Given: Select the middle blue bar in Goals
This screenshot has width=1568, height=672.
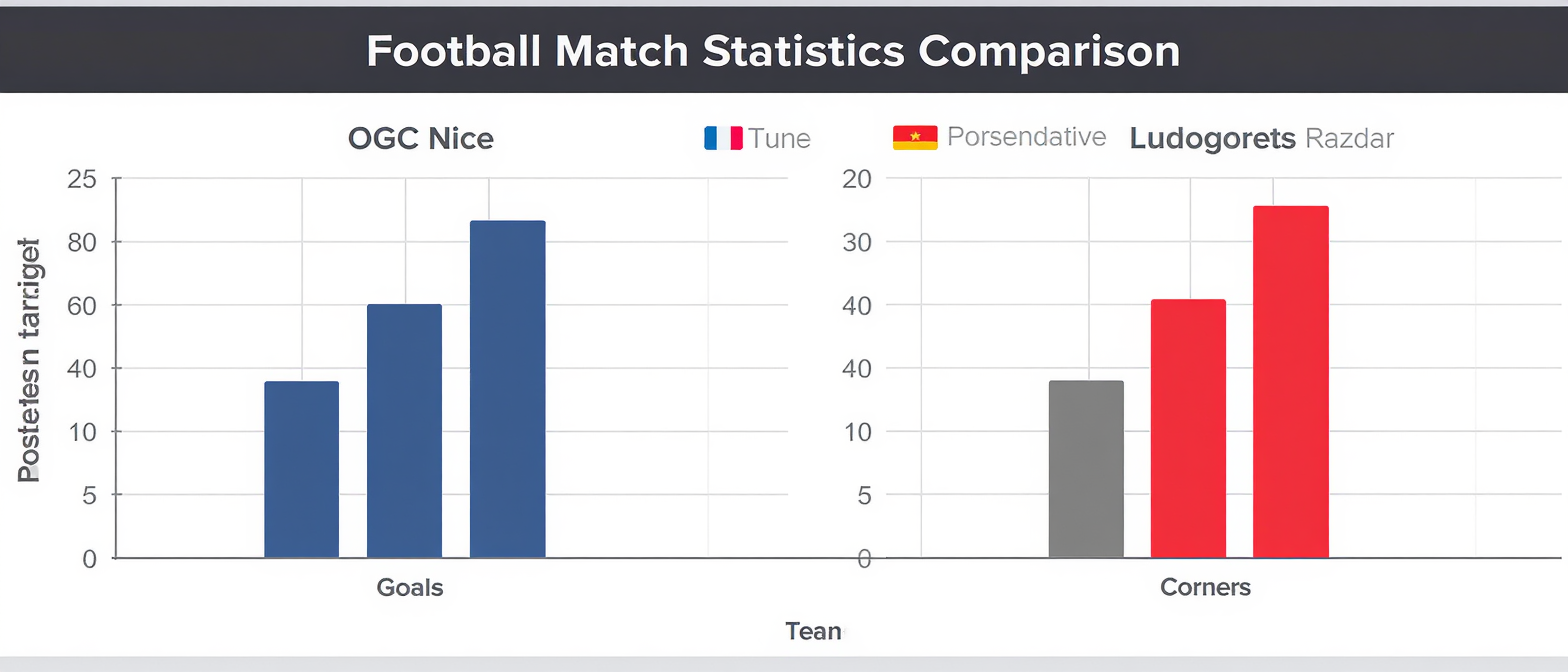Looking at the screenshot, I should (x=404, y=430).
